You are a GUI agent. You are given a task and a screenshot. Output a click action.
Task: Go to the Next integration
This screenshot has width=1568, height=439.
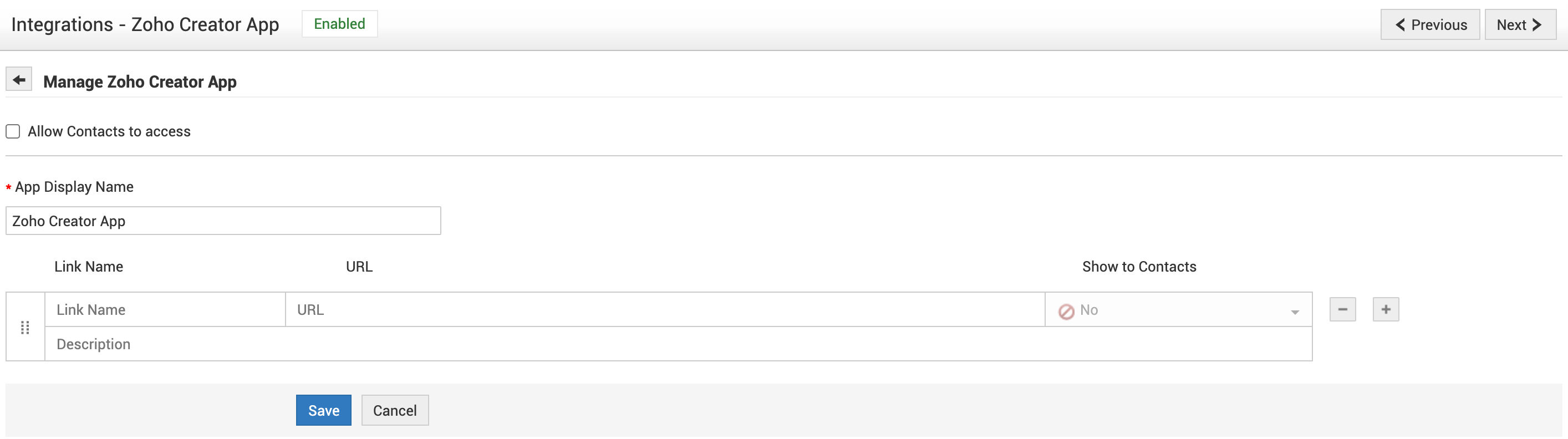tap(1519, 25)
